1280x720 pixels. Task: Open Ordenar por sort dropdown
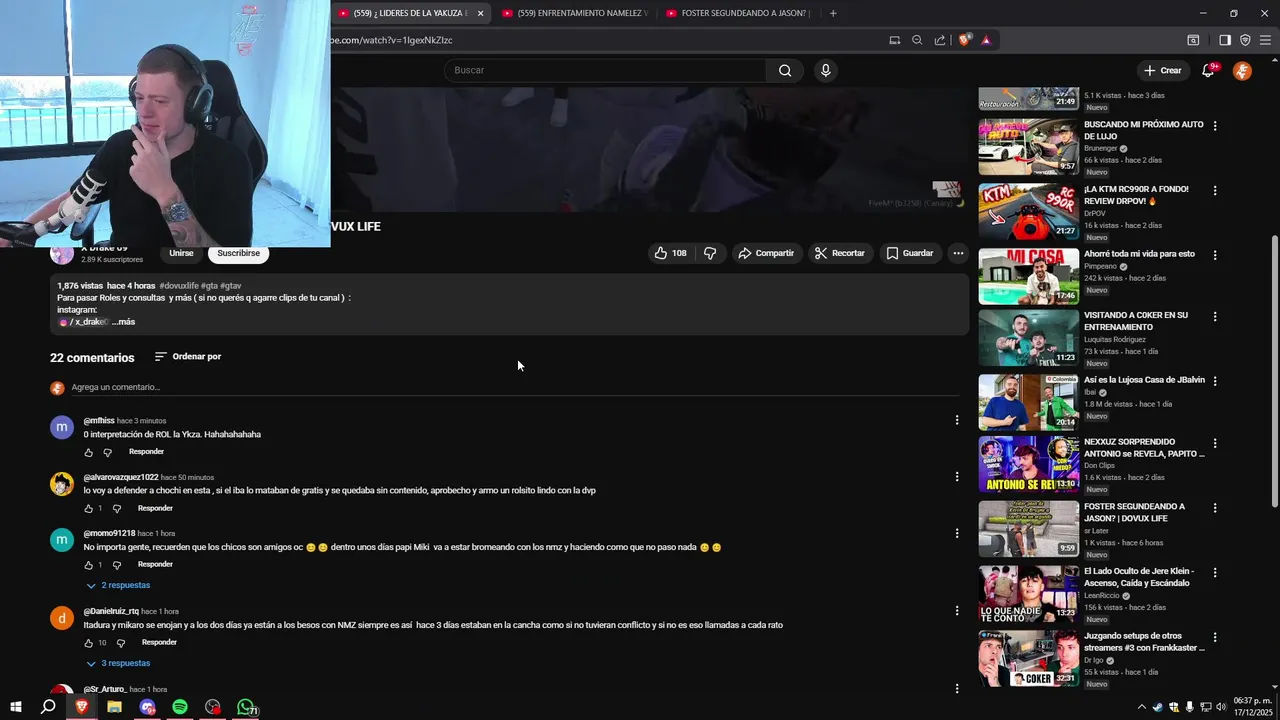188,357
